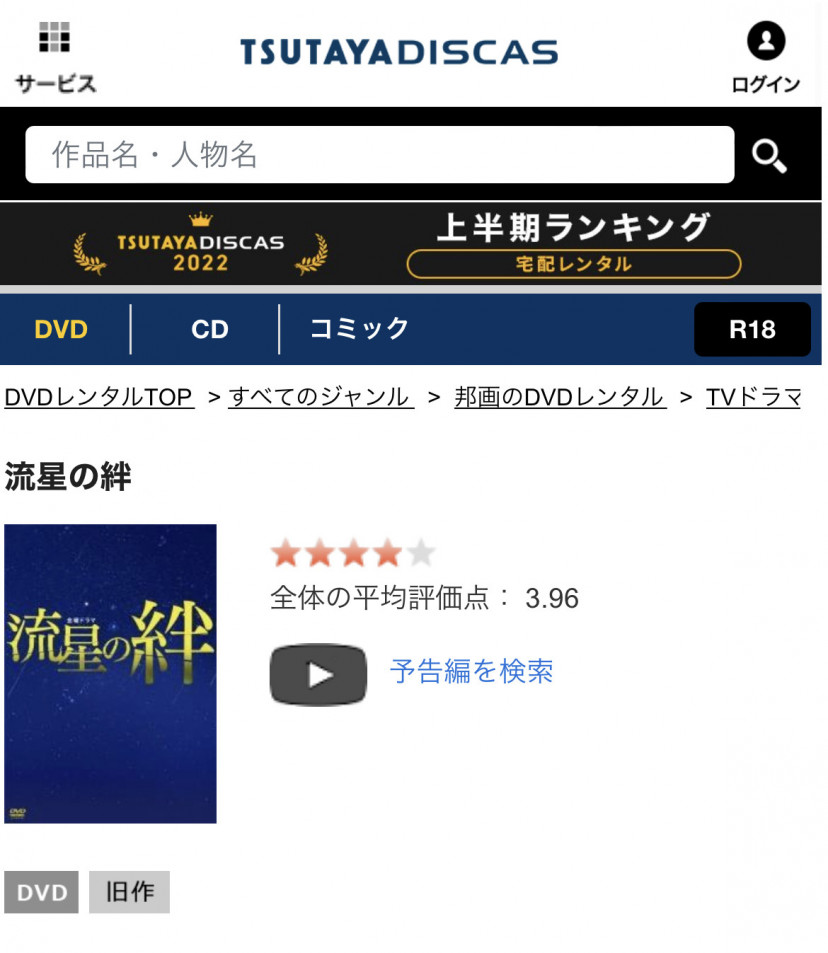Click the YouTube play trailer icon
The width and height of the screenshot is (828, 953).
pos(318,674)
